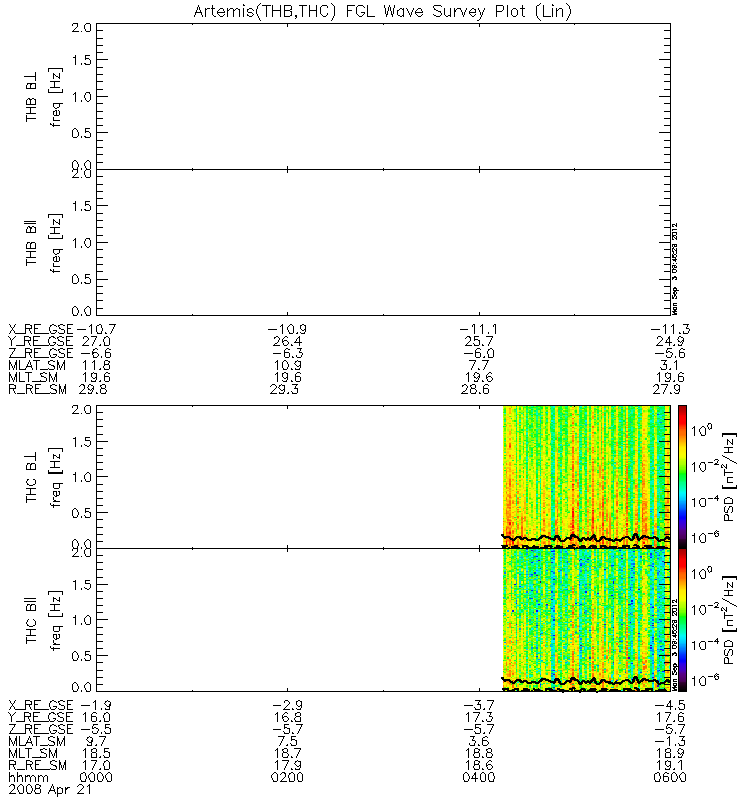Image resolution: width=750 pixels, height=800 pixels.
Task: Click the "0200" time label
Action: tap(287, 778)
